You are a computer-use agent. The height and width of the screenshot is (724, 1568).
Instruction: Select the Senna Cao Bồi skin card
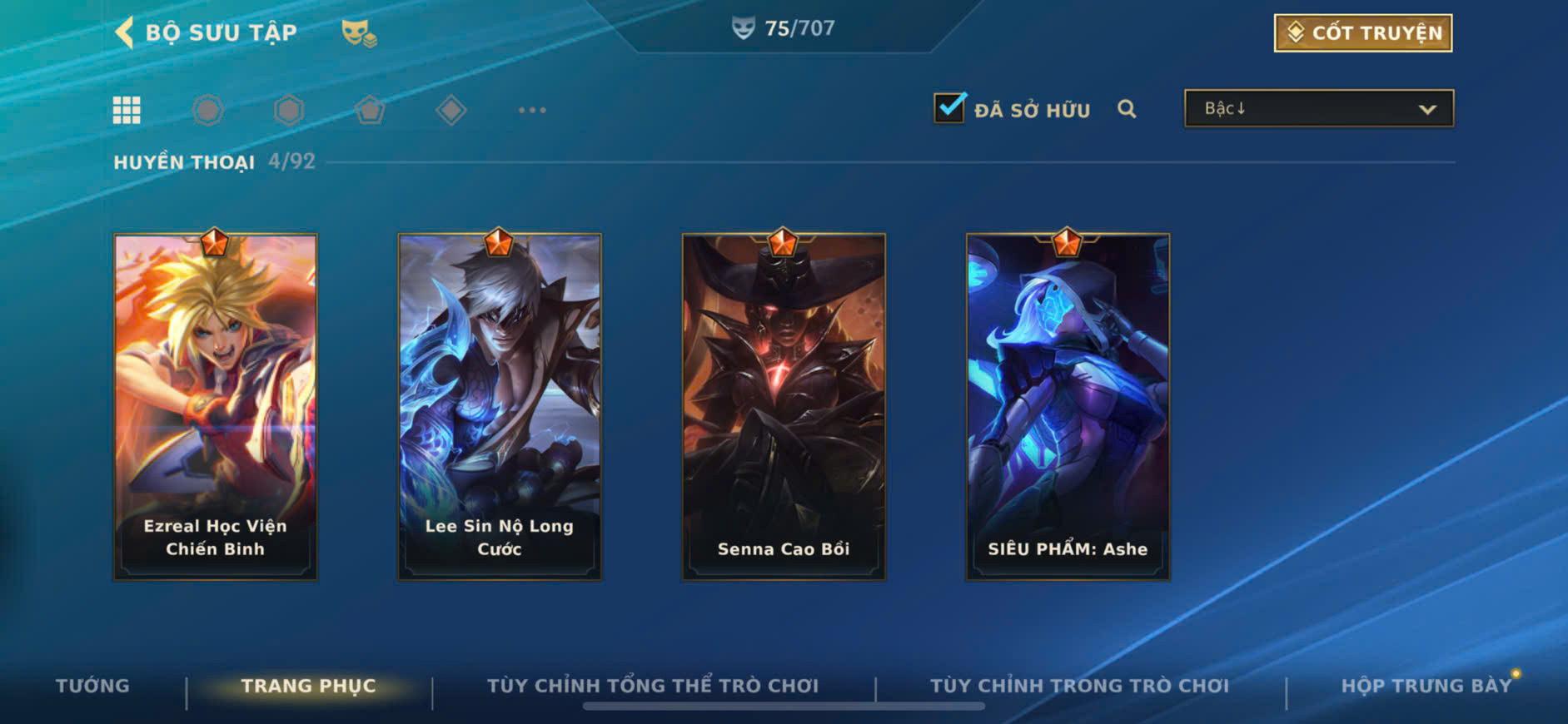click(784, 406)
